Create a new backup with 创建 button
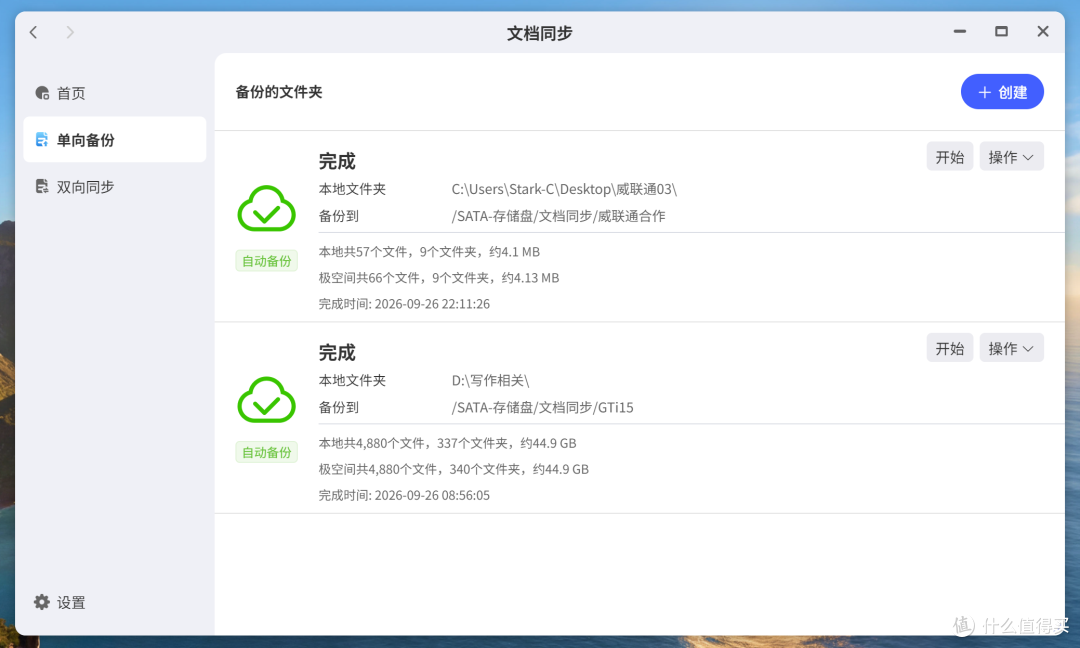The height and width of the screenshot is (648, 1080). pyautogui.click(x=1002, y=92)
